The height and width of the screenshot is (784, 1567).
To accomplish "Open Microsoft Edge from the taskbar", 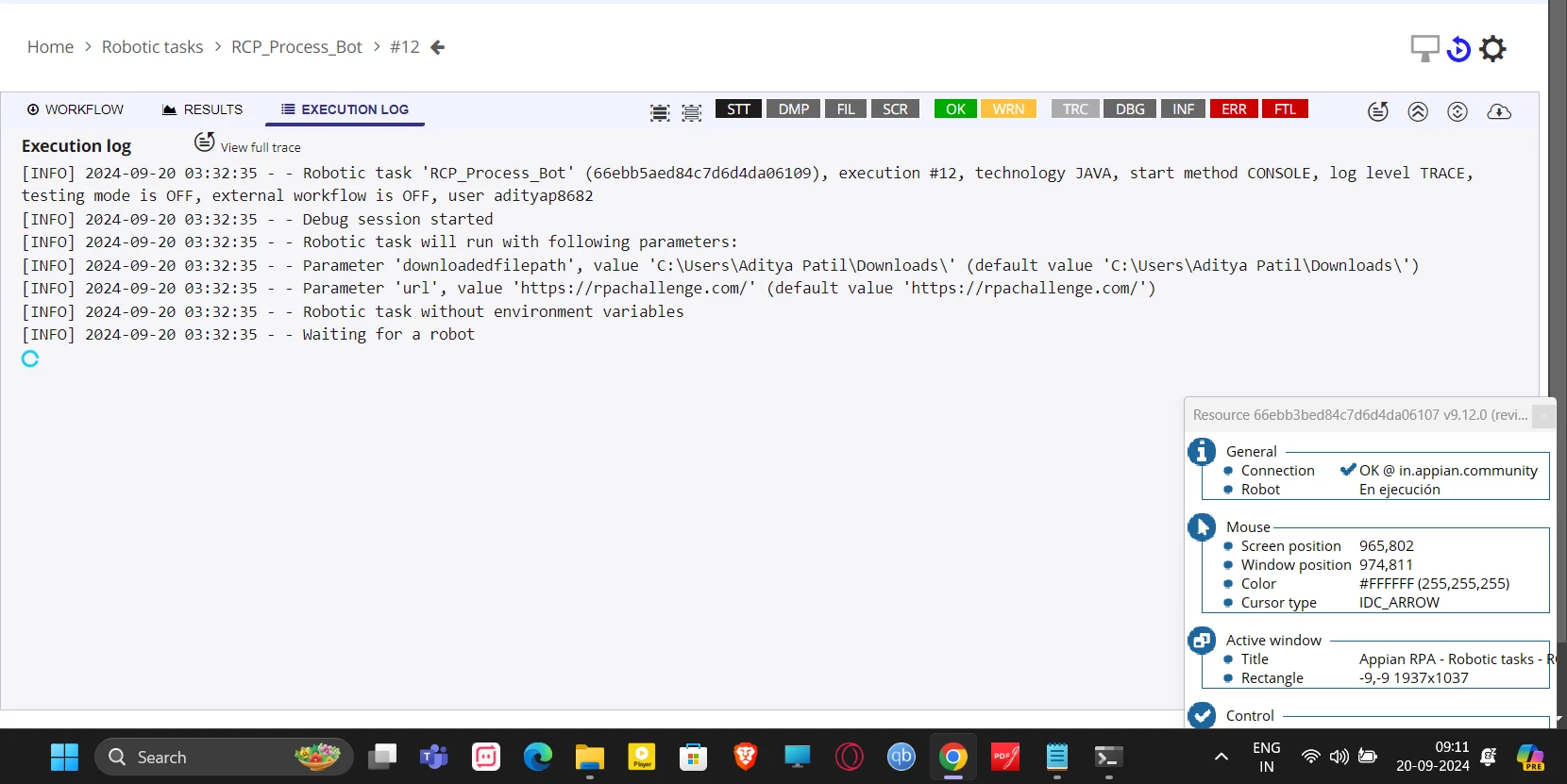I will click(538, 757).
